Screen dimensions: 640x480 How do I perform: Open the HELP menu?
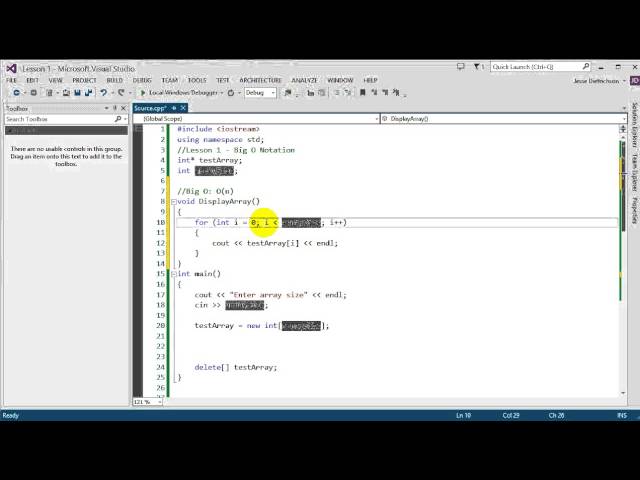pyautogui.click(x=370, y=80)
